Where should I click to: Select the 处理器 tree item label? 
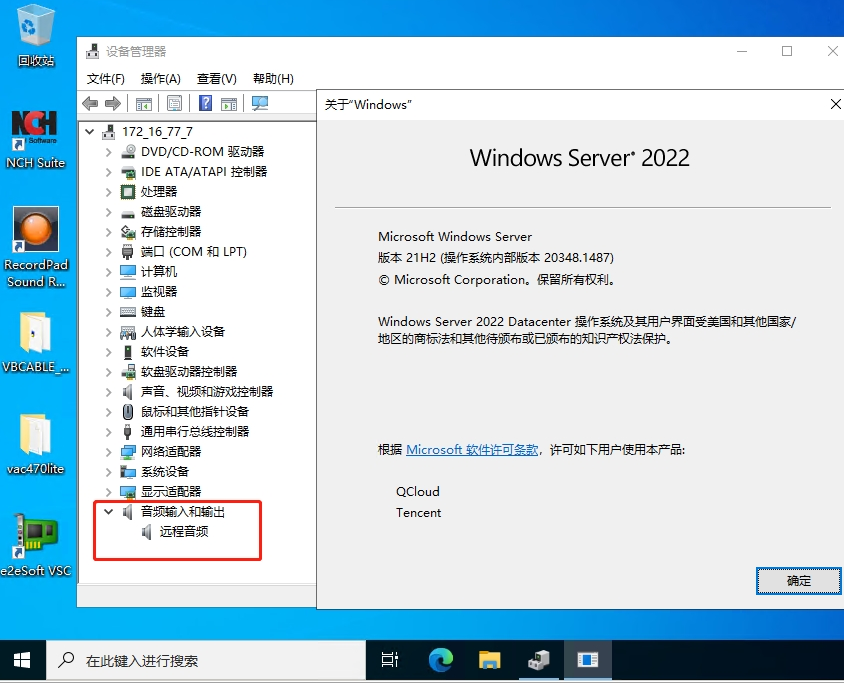pos(159,192)
